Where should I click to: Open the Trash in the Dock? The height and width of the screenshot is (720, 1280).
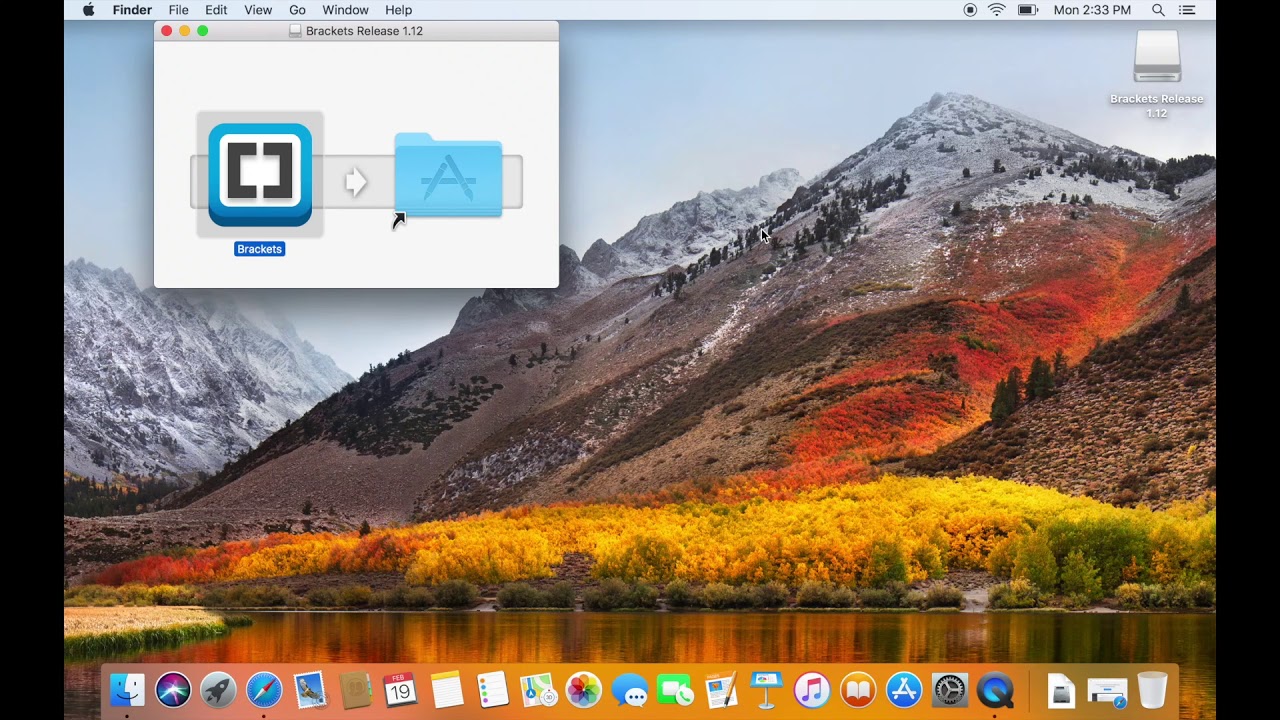coord(1152,690)
